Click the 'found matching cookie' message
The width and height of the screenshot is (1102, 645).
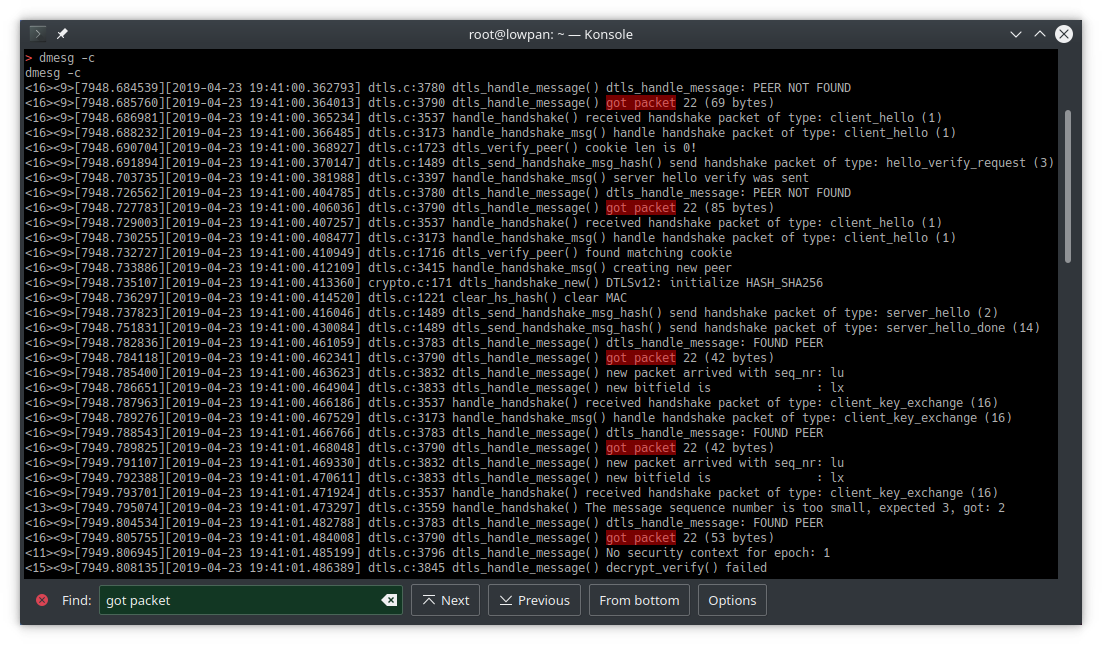tap(658, 253)
